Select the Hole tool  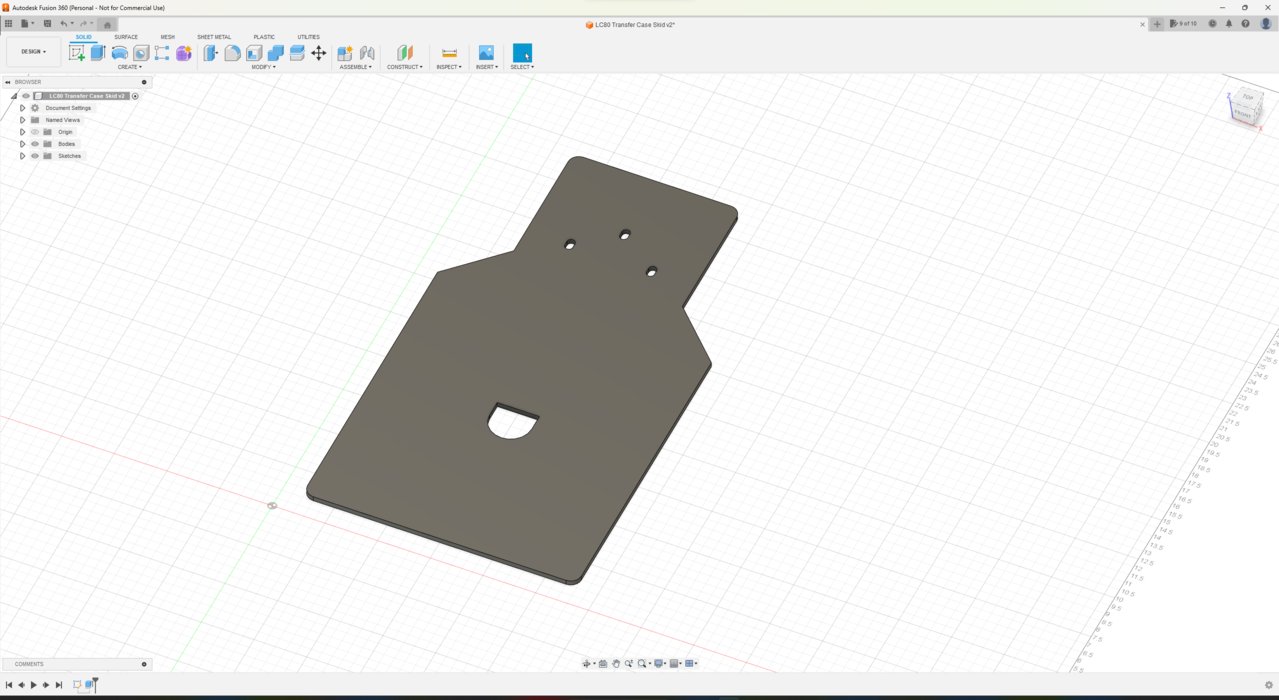tap(141, 53)
